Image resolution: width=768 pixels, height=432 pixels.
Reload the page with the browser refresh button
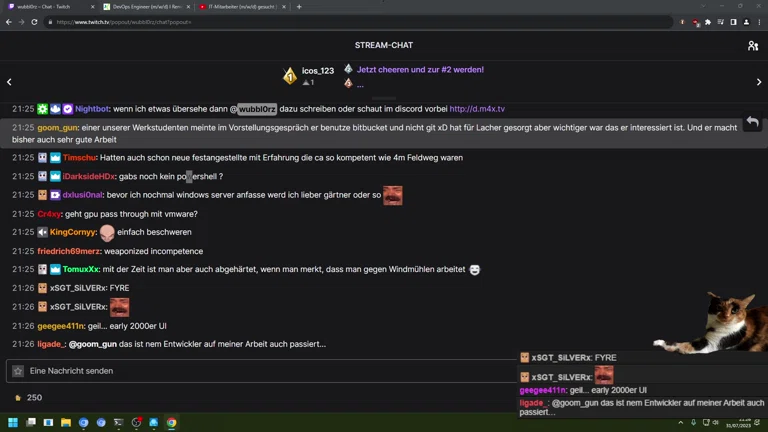(35, 22)
